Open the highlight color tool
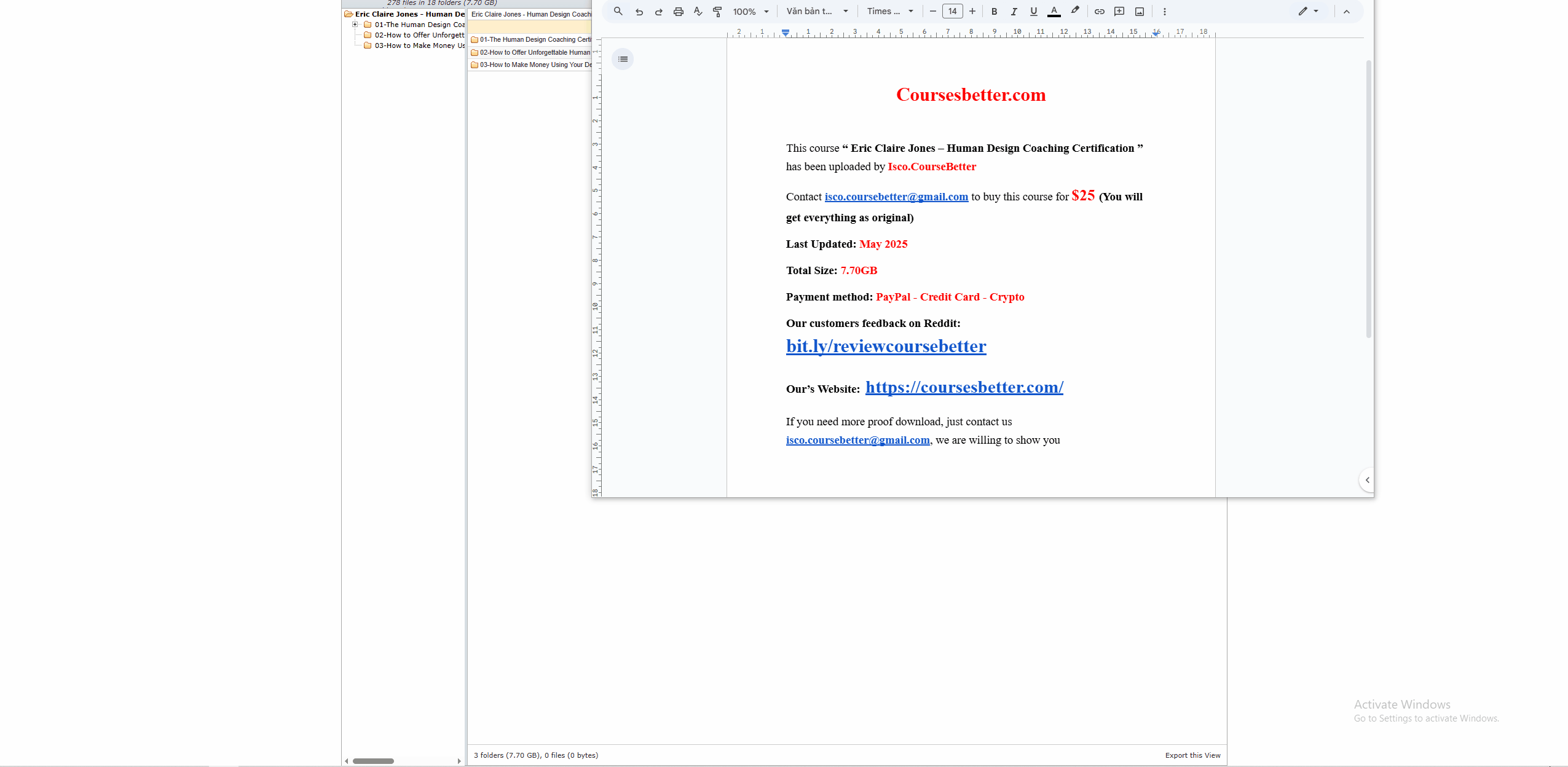1568x767 pixels. (x=1074, y=11)
